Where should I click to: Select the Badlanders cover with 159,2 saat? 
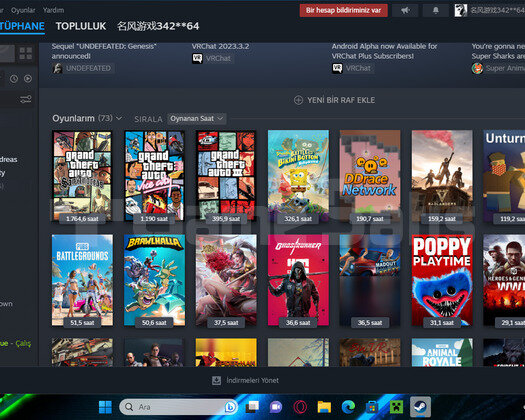click(442, 176)
